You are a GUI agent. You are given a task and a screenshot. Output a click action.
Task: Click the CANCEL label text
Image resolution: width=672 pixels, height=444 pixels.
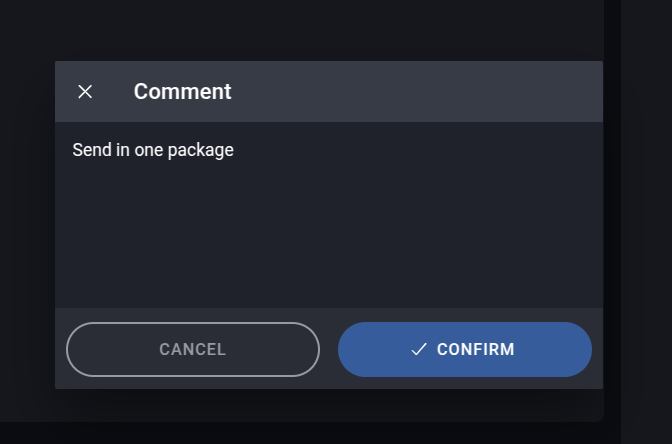tap(192, 349)
